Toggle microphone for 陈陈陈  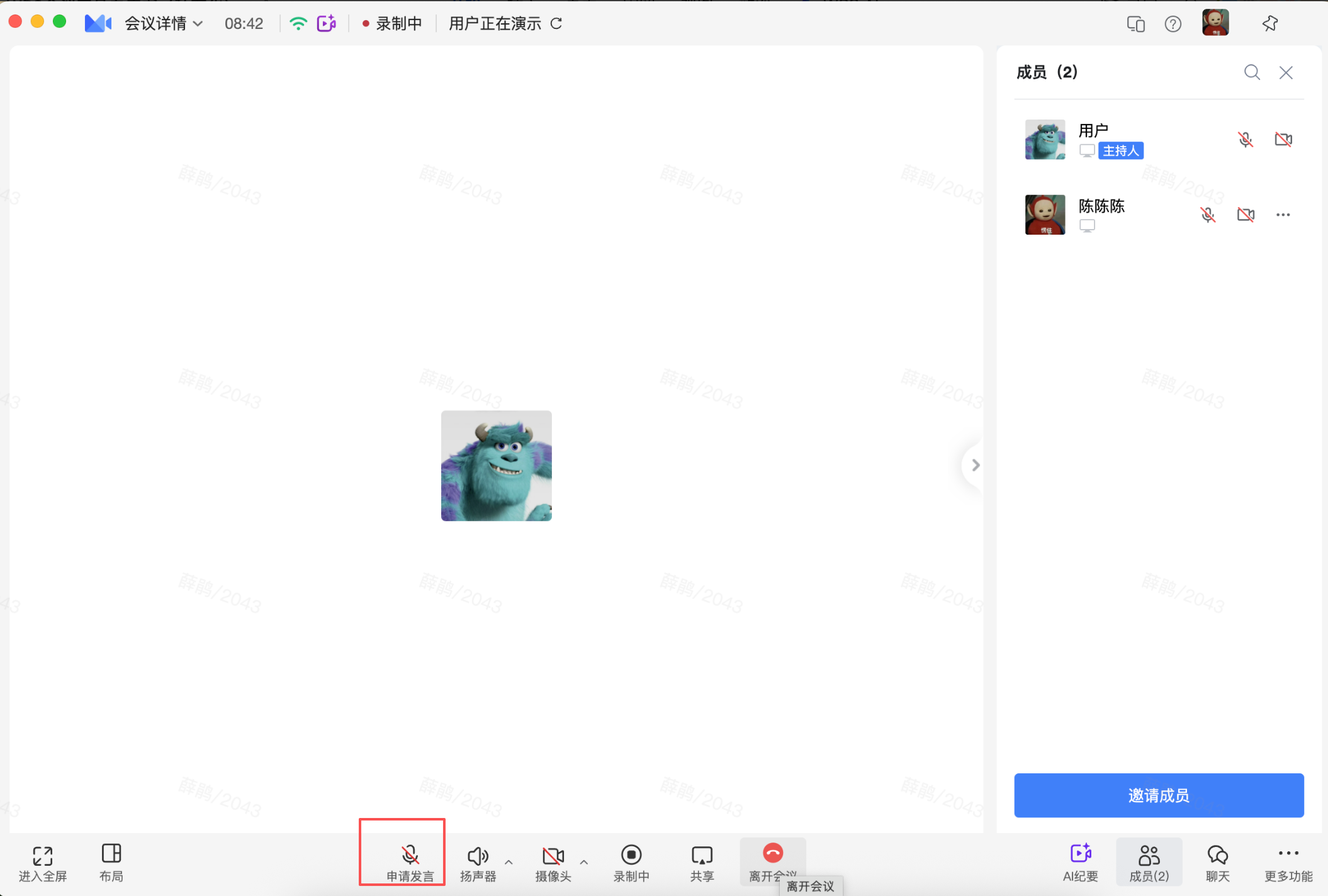1207,215
